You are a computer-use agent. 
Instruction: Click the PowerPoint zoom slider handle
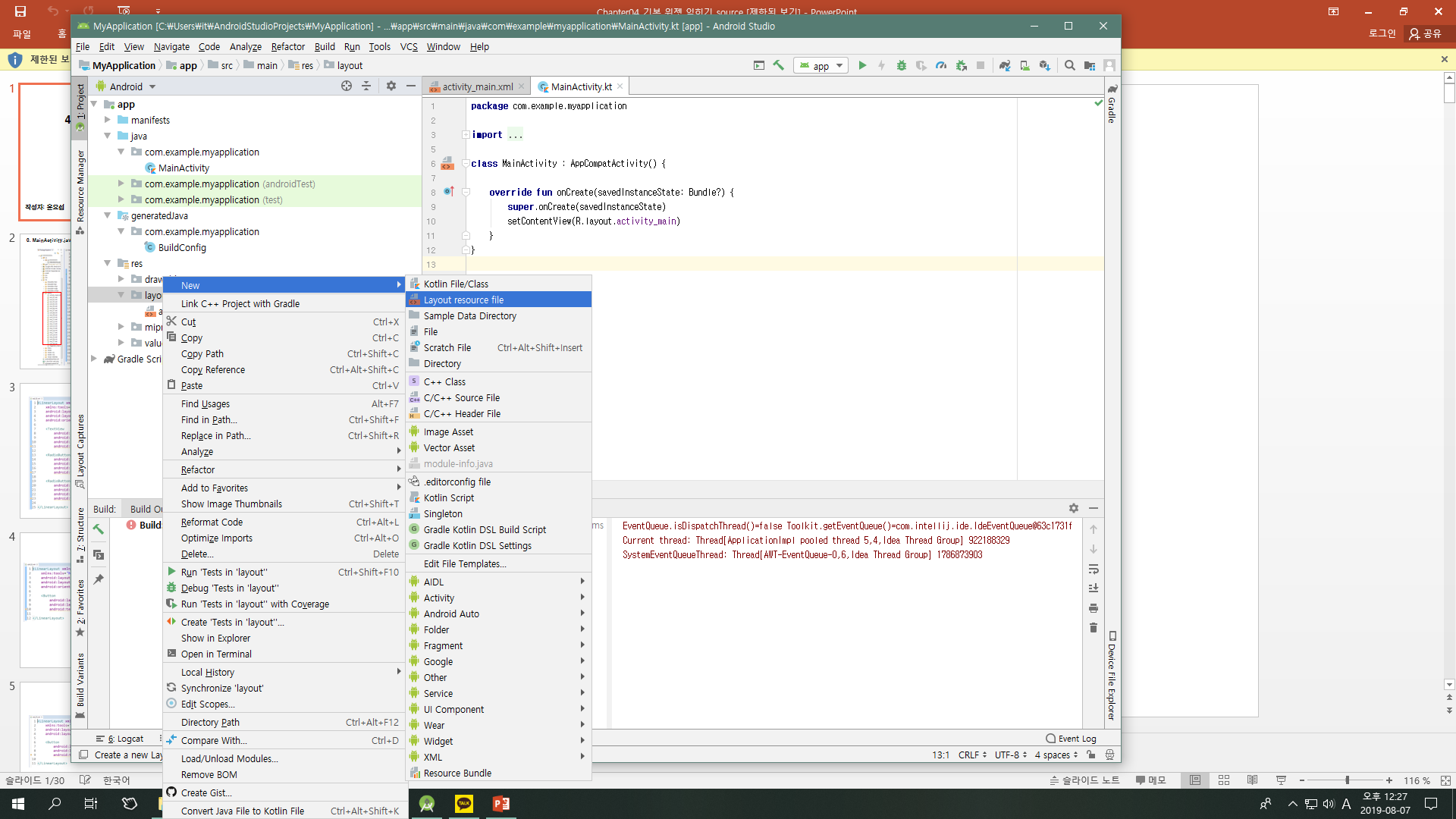pos(1347,780)
